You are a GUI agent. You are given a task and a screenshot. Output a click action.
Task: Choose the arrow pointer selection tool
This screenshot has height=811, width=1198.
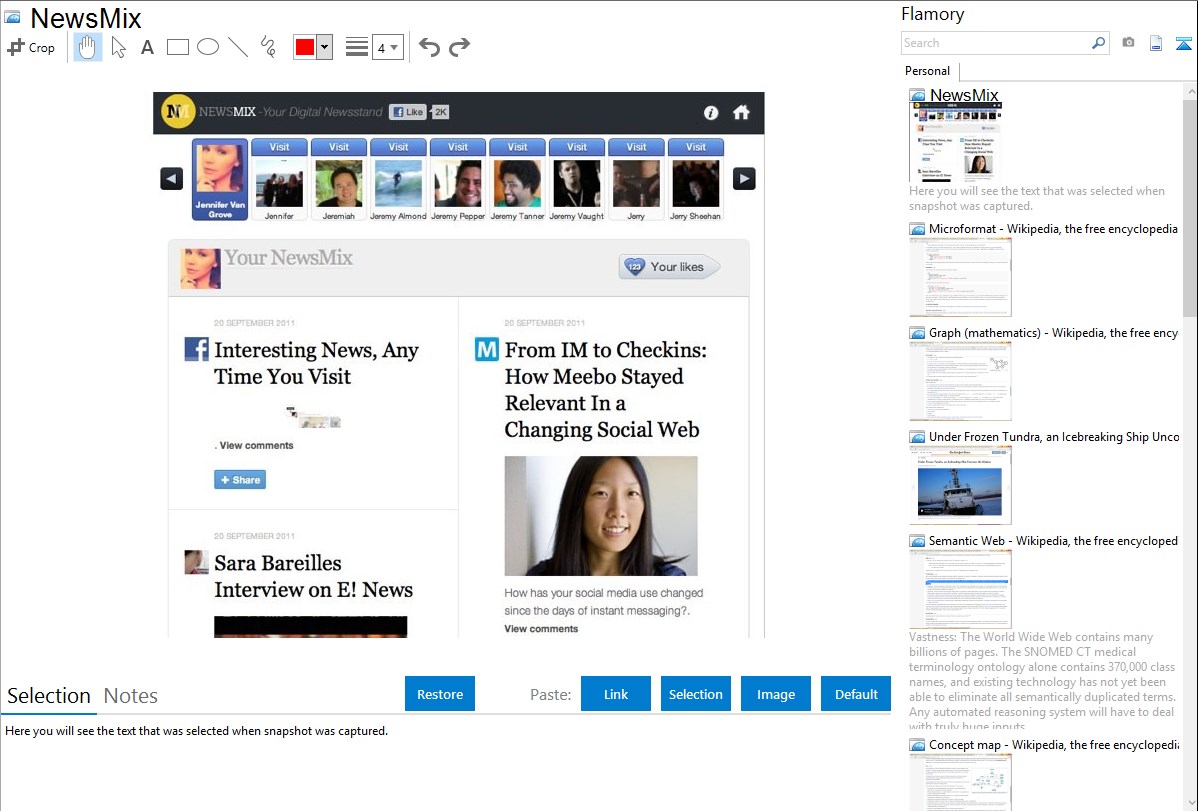[118, 47]
